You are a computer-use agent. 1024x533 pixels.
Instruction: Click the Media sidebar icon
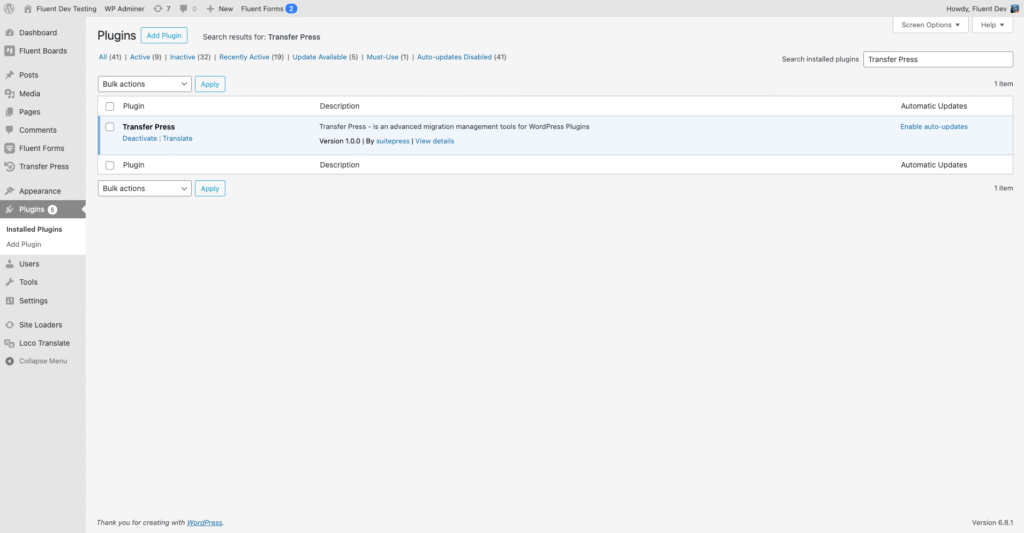[x=10, y=93]
